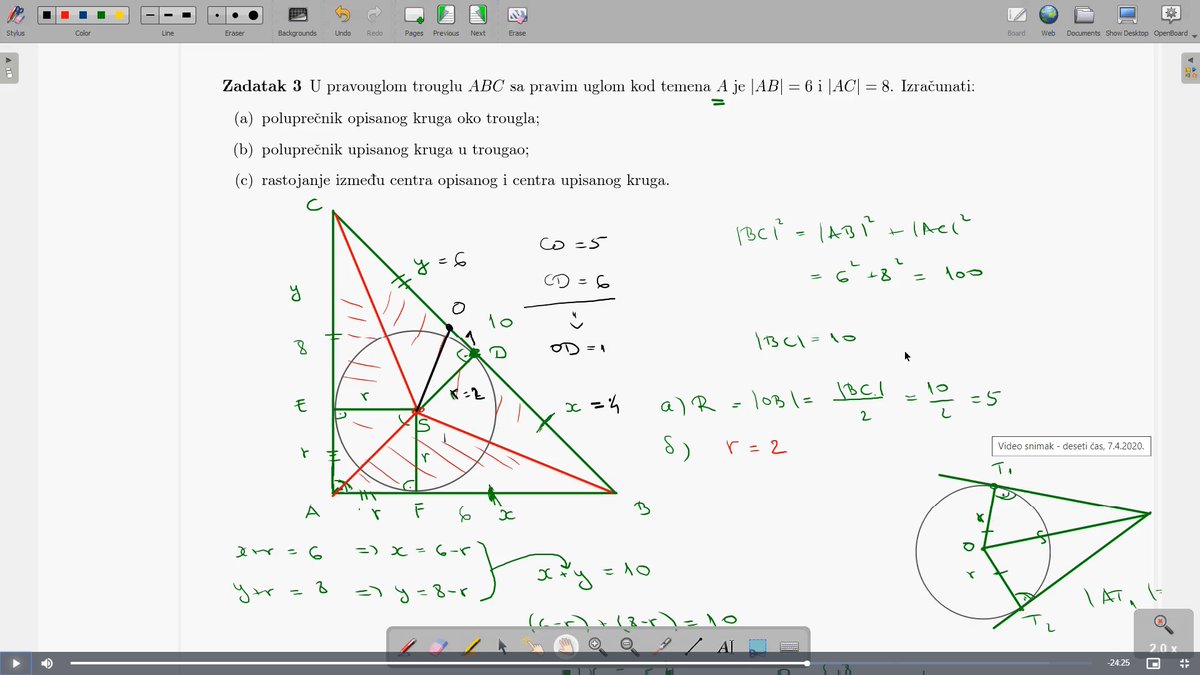Select the arrow selection tool
1200x675 pixels.
[x=503, y=646]
